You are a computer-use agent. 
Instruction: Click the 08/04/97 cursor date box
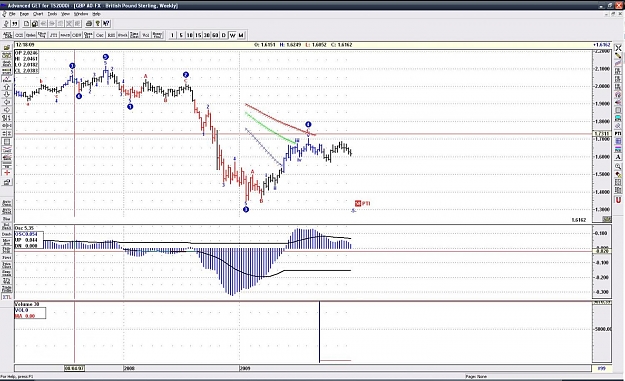tap(75, 368)
